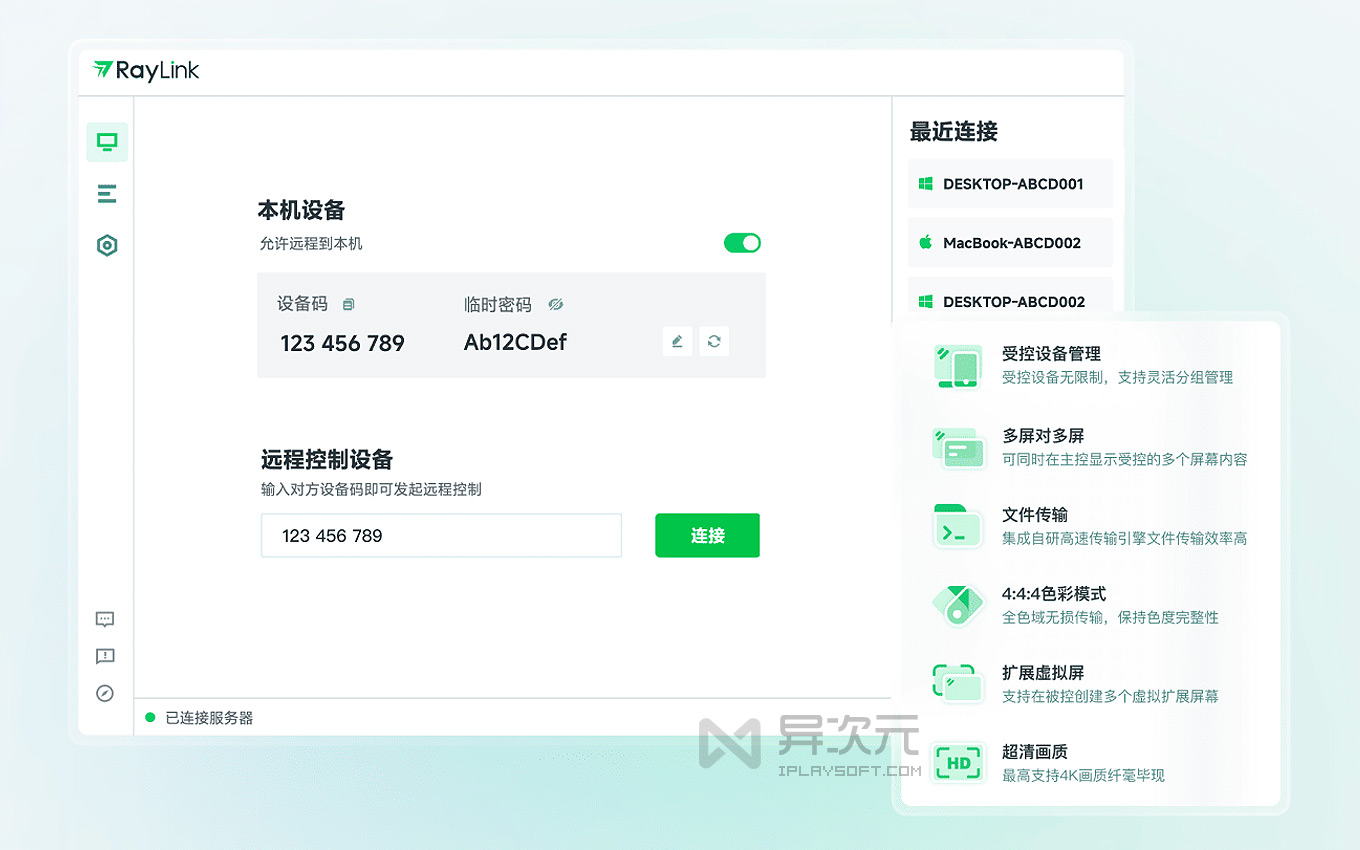This screenshot has width=1360, height=850.
Task: Open settings via the hexagon sidebar icon
Action: coord(106,245)
